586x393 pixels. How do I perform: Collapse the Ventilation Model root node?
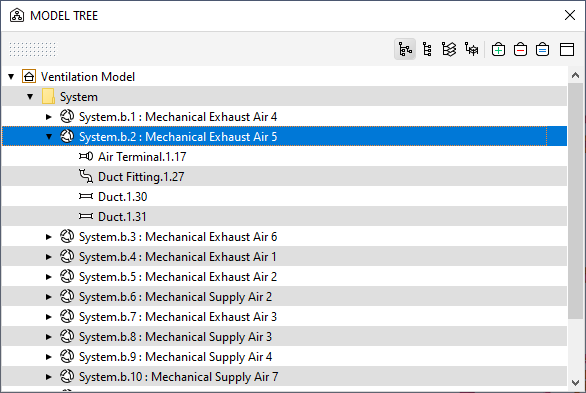(11, 77)
